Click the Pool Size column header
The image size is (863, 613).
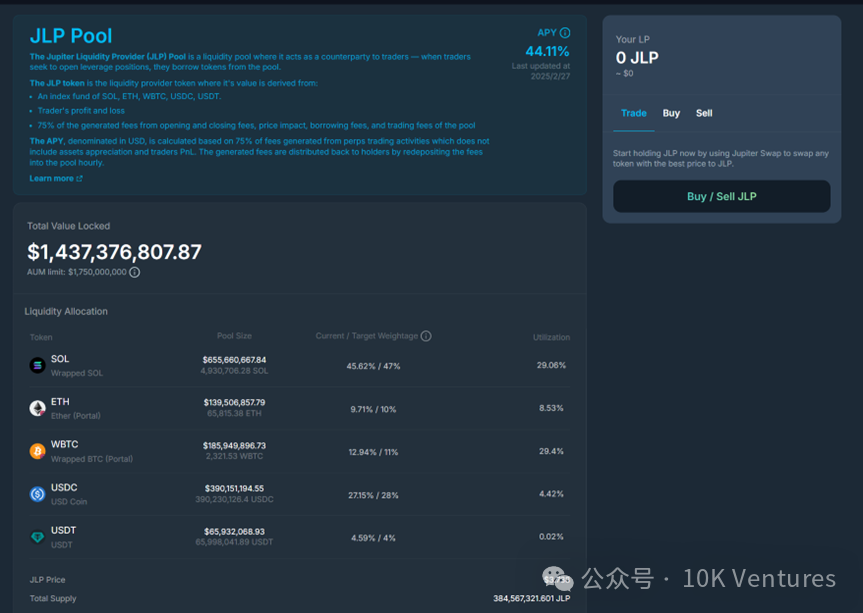pyautogui.click(x=234, y=336)
